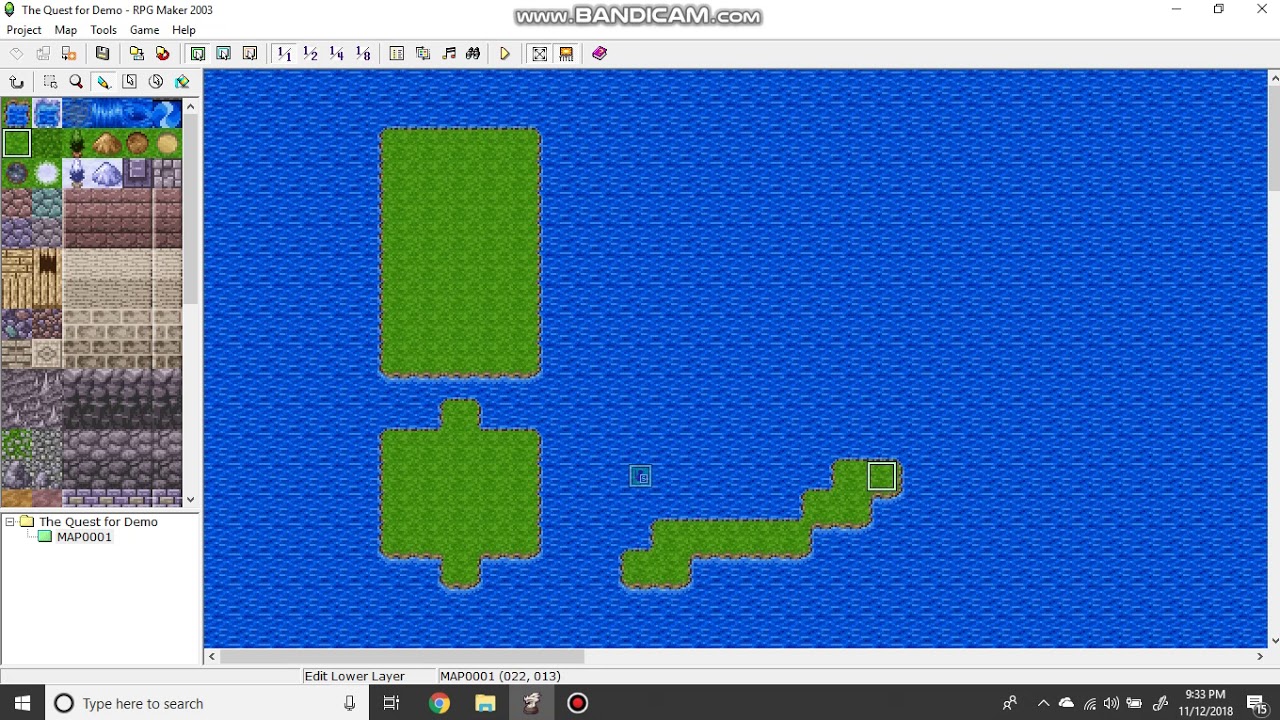Viewport: 1280px width, 720px height.
Task: Select the Ellipse drawing tool
Action: (x=156, y=82)
